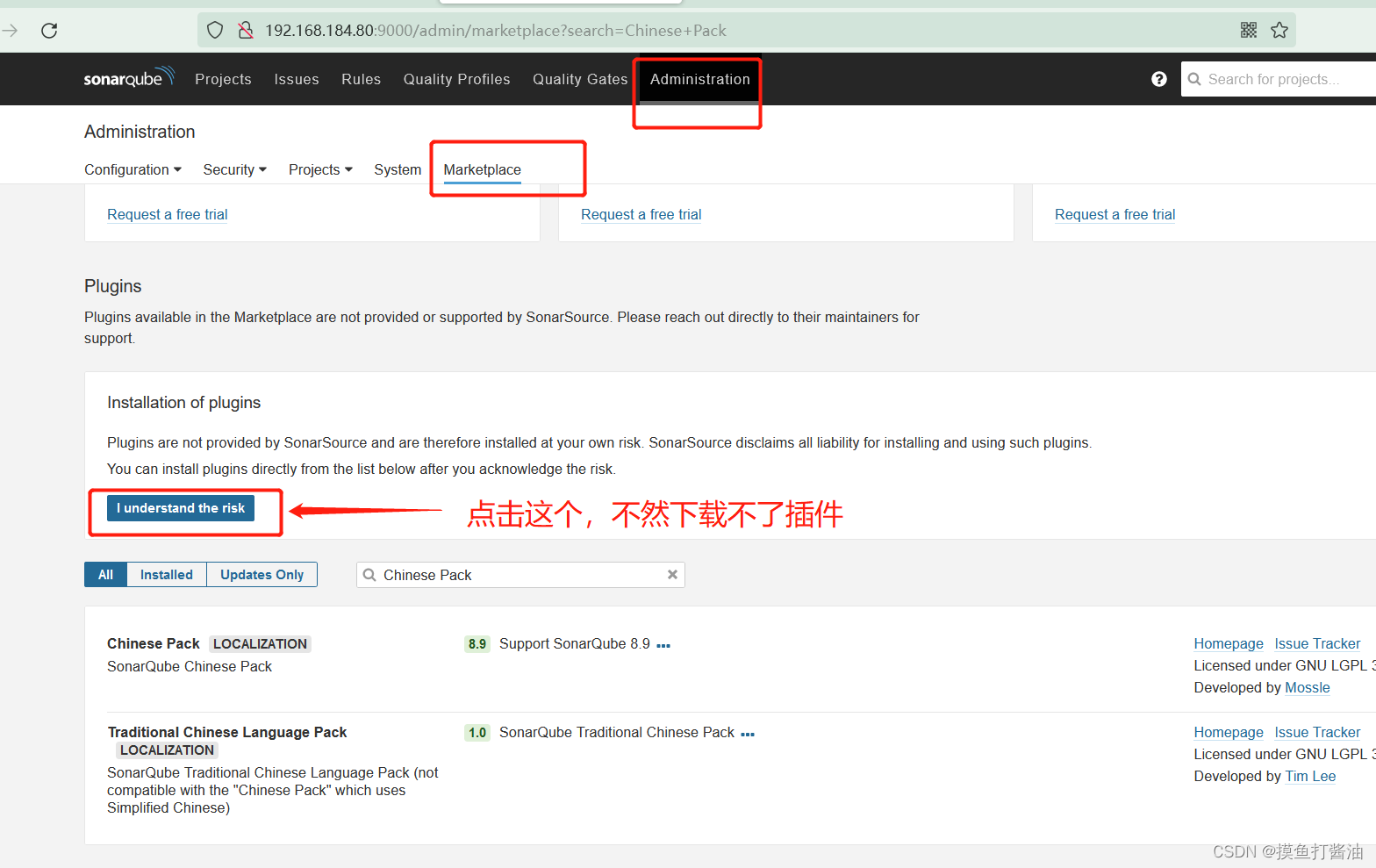Image resolution: width=1376 pixels, height=868 pixels.
Task: Click the 1.0 version badge
Action: tap(477, 733)
